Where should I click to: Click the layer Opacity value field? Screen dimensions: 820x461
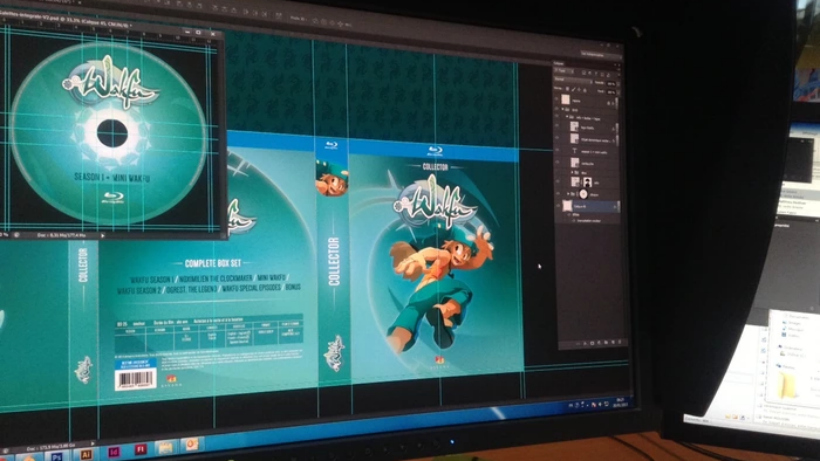pos(611,84)
